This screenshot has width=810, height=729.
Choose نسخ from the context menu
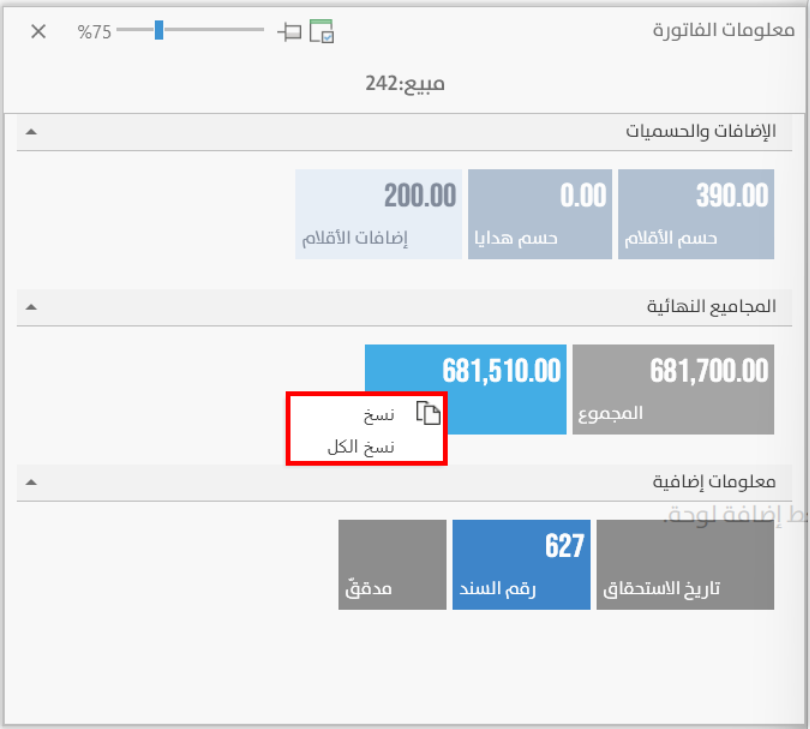378,415
